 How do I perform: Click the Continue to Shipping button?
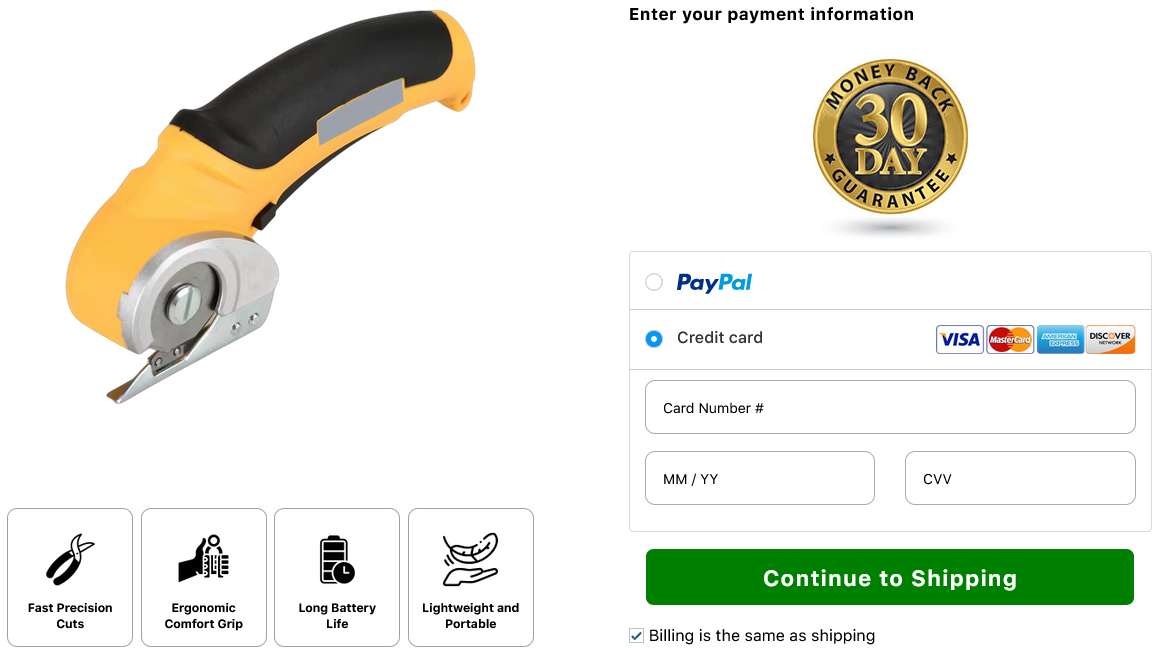[889, 577]
